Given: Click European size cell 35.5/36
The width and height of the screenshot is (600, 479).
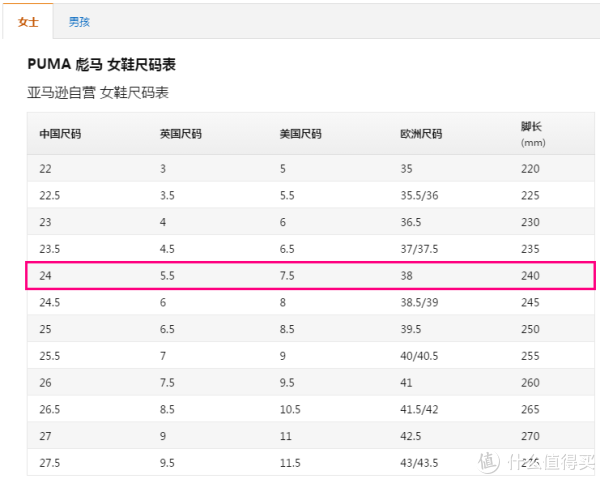Looking at the screenshot, I should click(419, 196).
